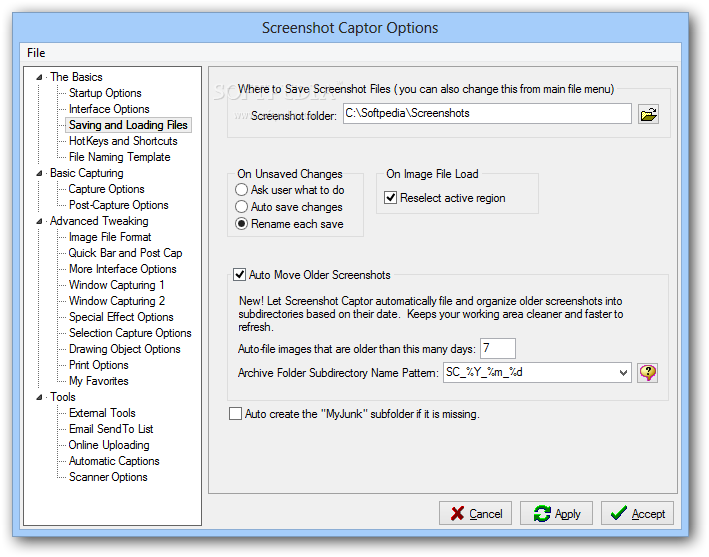
Task: Open Startup Options page
Action: pyautogui.click(x=105, y=93)
